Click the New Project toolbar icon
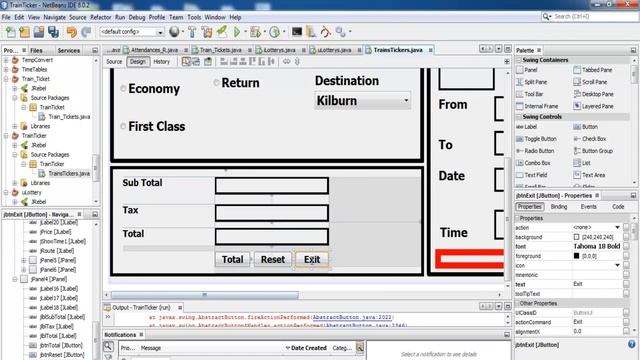The width and height of the screenshot is (640, 360). (x=24, y=32)
